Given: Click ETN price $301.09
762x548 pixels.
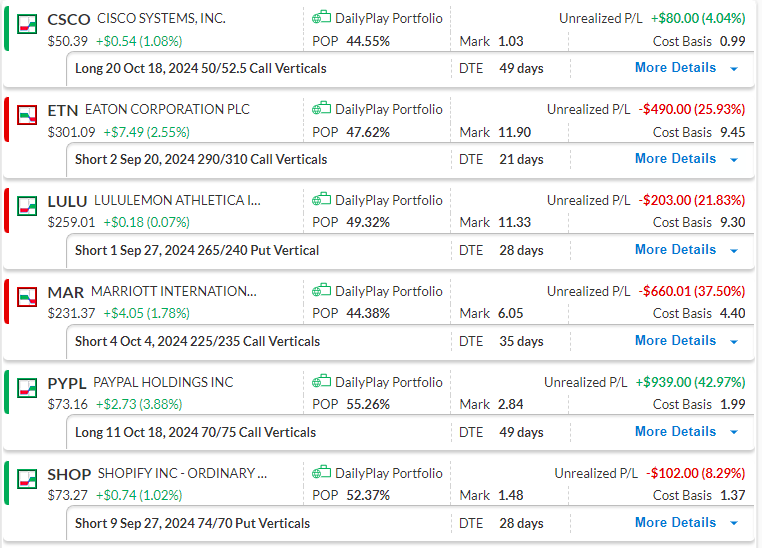Looking at the screenshot, I should click(71, 132).
